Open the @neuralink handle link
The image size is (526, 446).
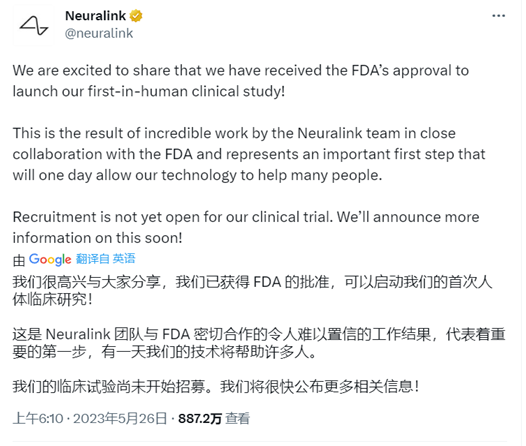99,33
